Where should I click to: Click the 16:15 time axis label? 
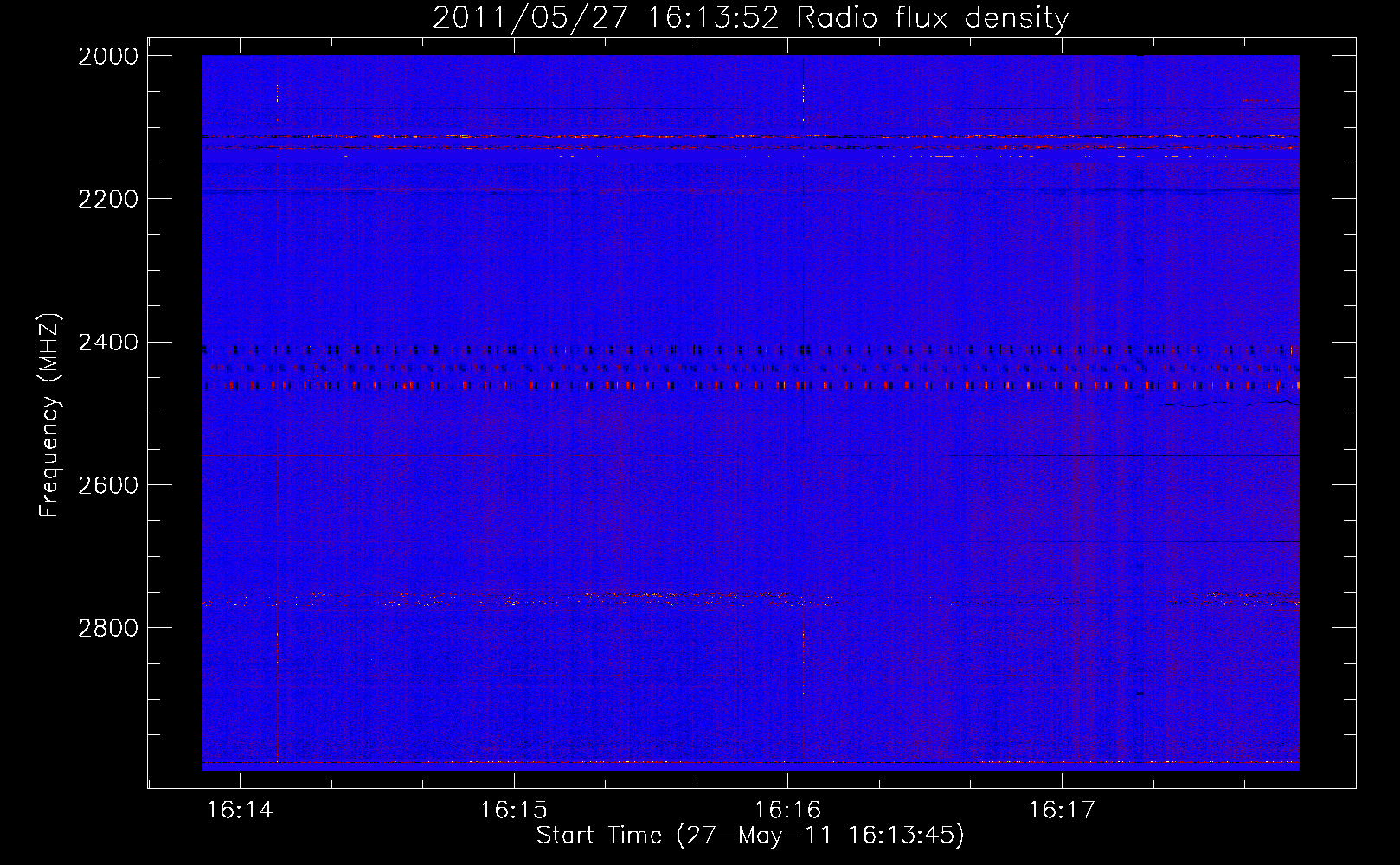click(x=513, y=811)
